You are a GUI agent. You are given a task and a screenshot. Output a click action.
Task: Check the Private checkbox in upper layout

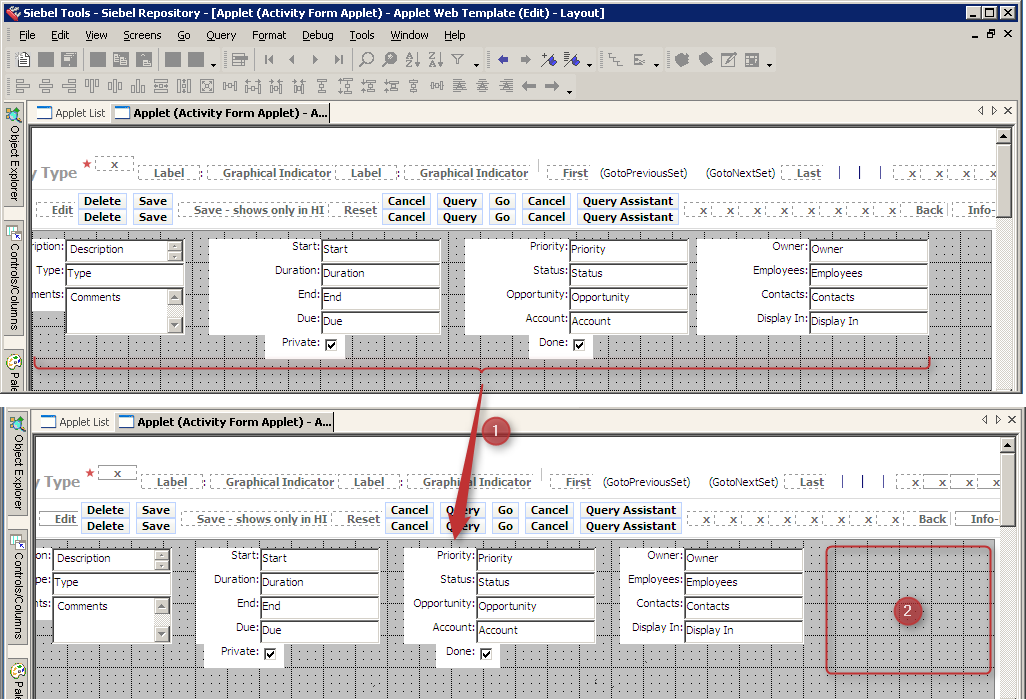point(331,344)
